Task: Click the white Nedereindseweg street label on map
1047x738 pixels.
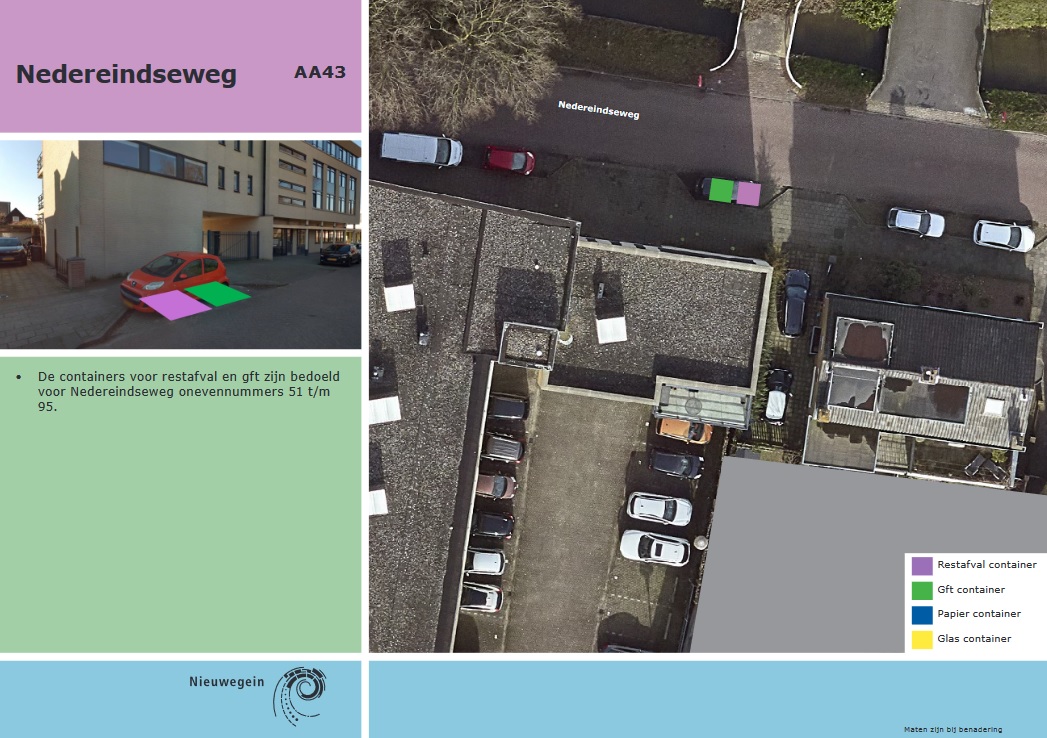Action: click(x=598, y=109)
